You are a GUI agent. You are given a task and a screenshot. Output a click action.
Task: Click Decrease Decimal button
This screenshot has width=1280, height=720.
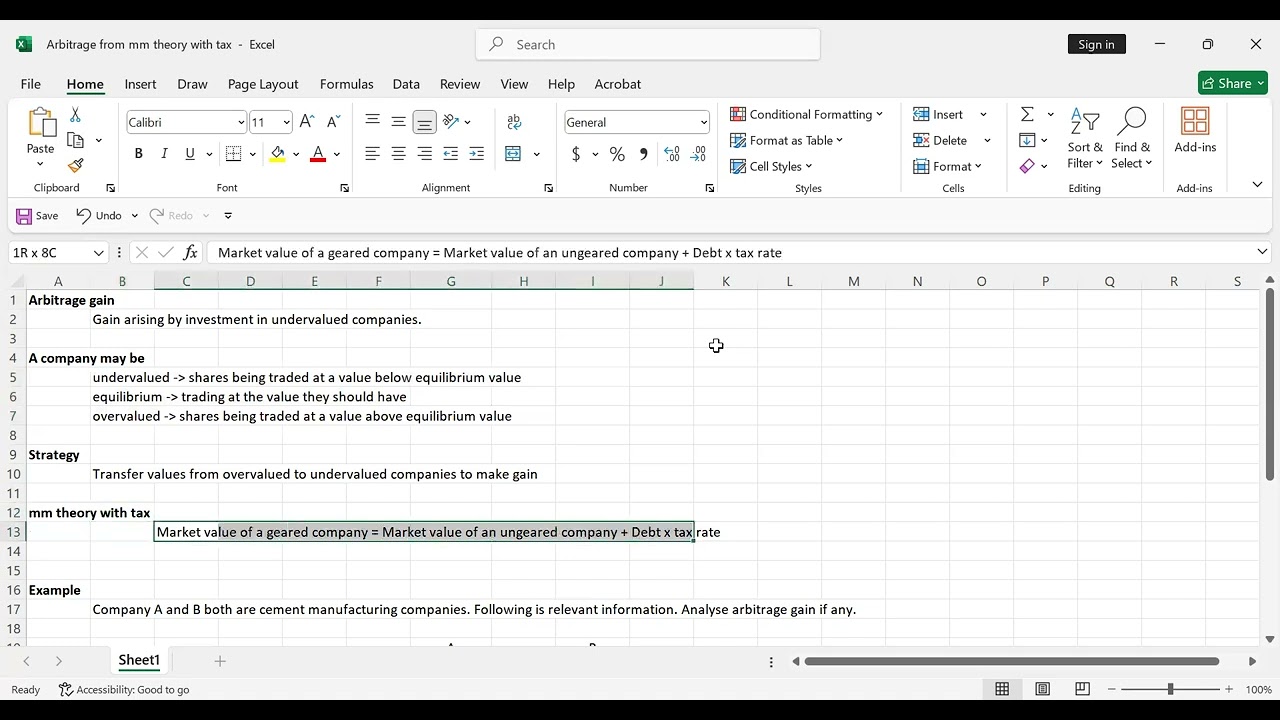(x=698, y=154)
